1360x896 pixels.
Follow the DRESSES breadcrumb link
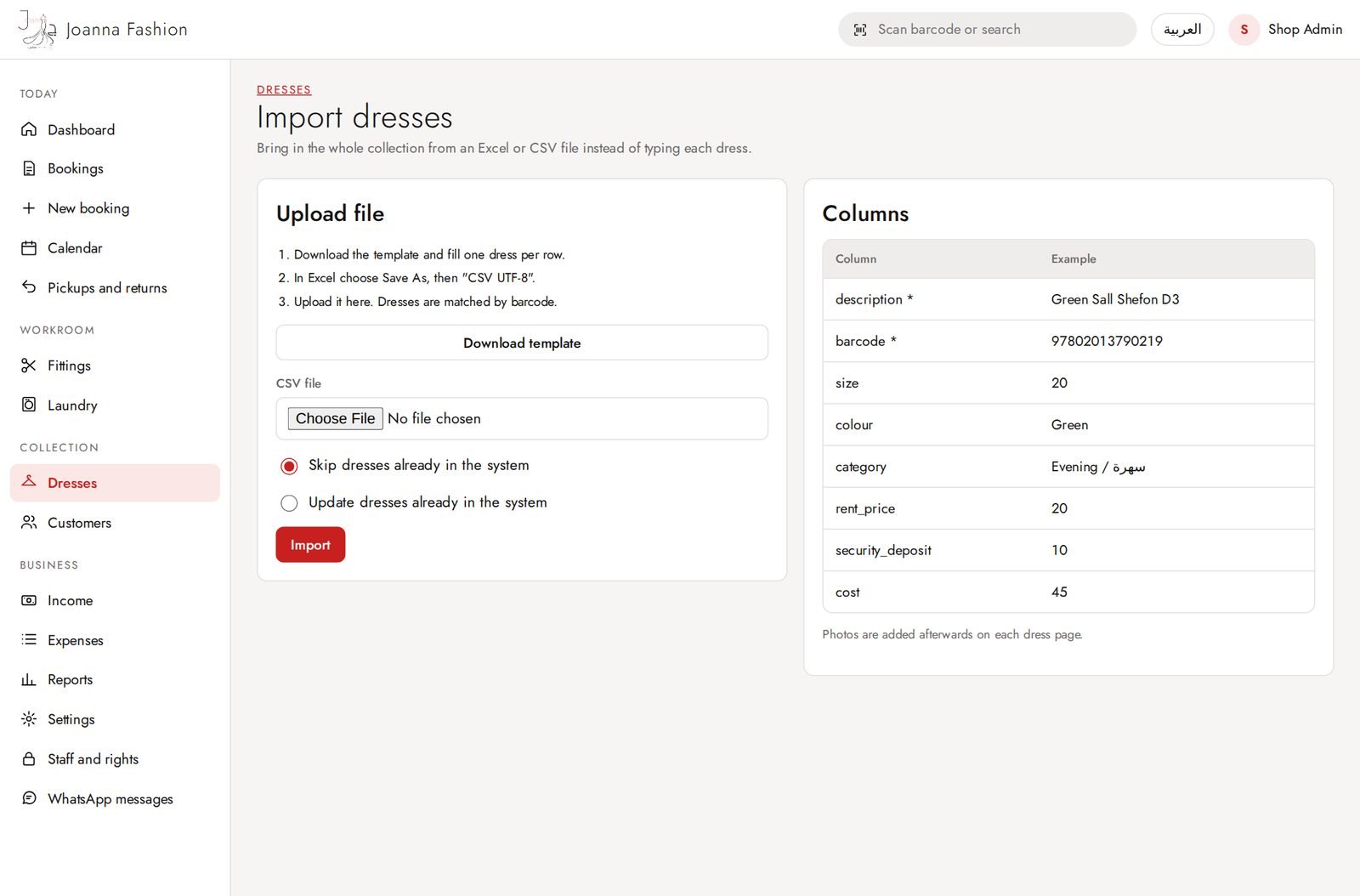click(284, 89)
